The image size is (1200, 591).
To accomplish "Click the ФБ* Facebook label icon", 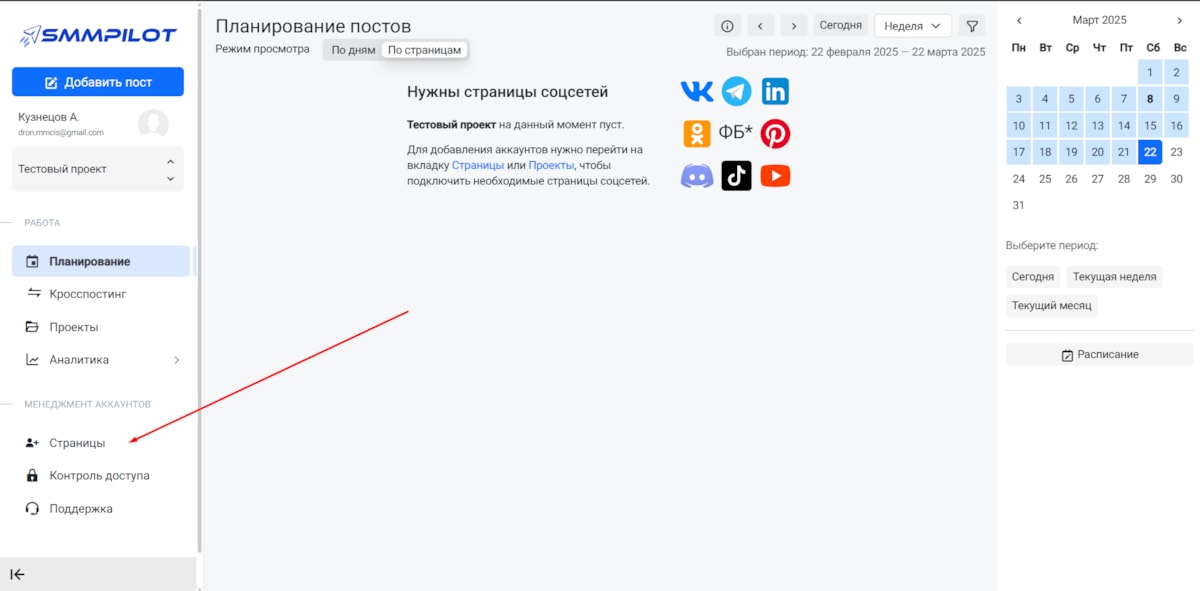I will [735, 133].
